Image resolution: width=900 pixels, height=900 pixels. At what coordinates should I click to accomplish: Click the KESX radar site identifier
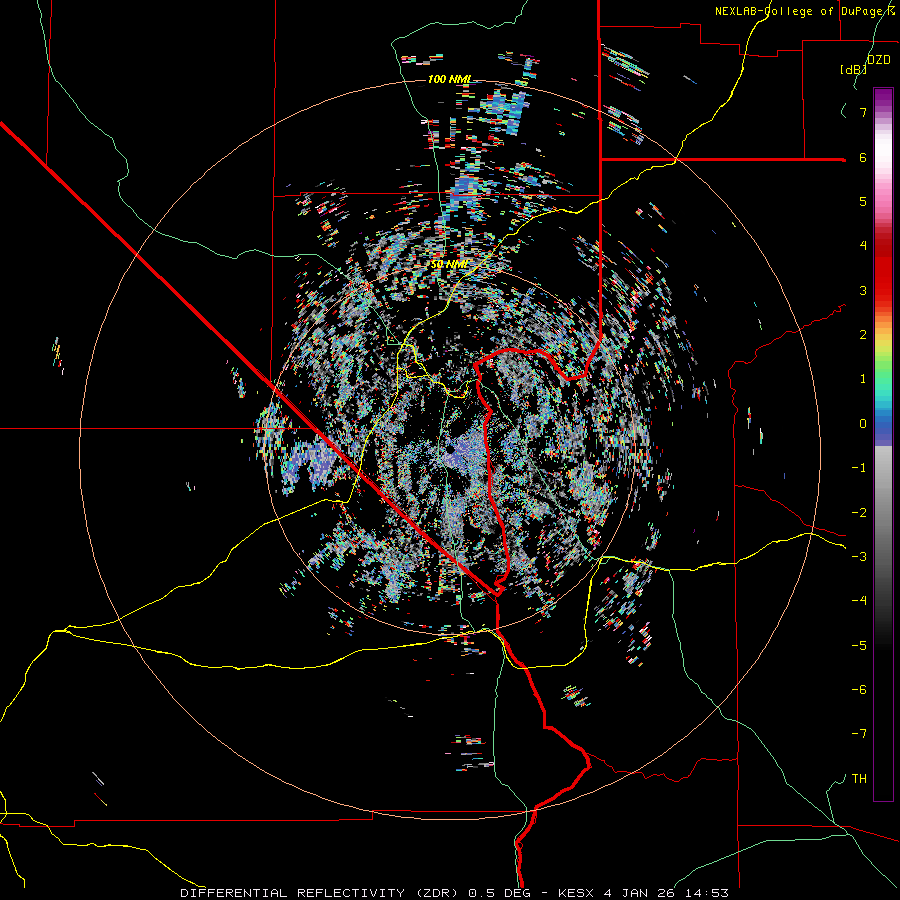pyautogui.click(x=577, y=893)
